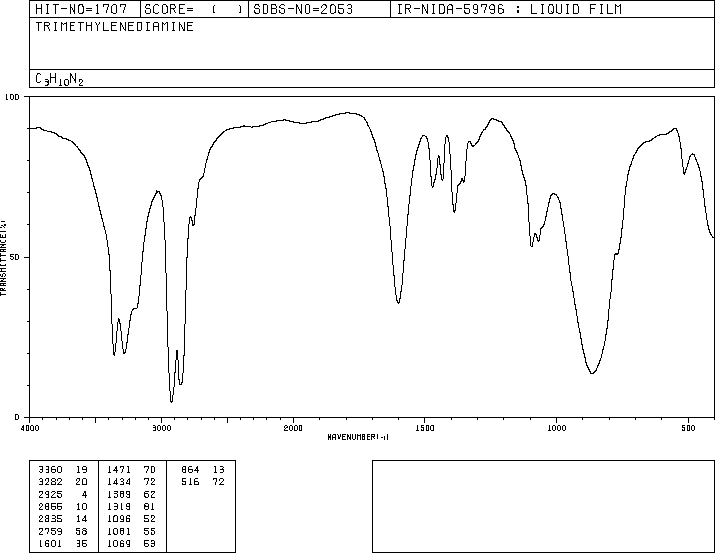
Task: Click the 2000 wavenumber axis label
Action: pyautogui.click(x=293, y=428)
